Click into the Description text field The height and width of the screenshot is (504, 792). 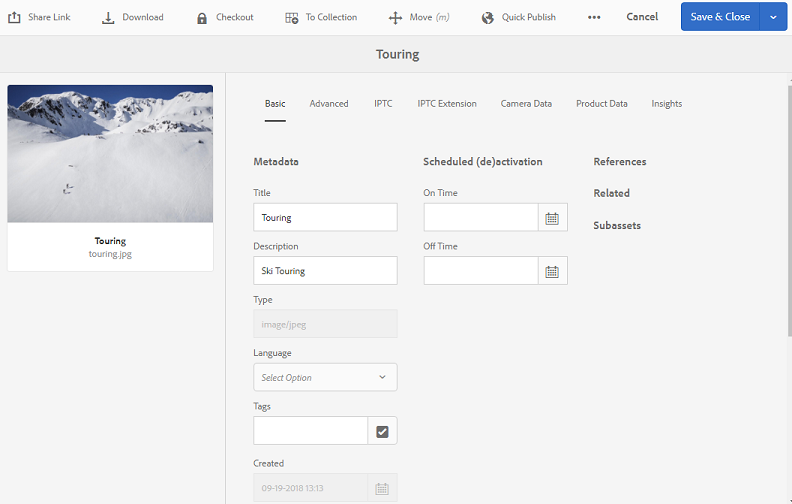pos(325,271)
